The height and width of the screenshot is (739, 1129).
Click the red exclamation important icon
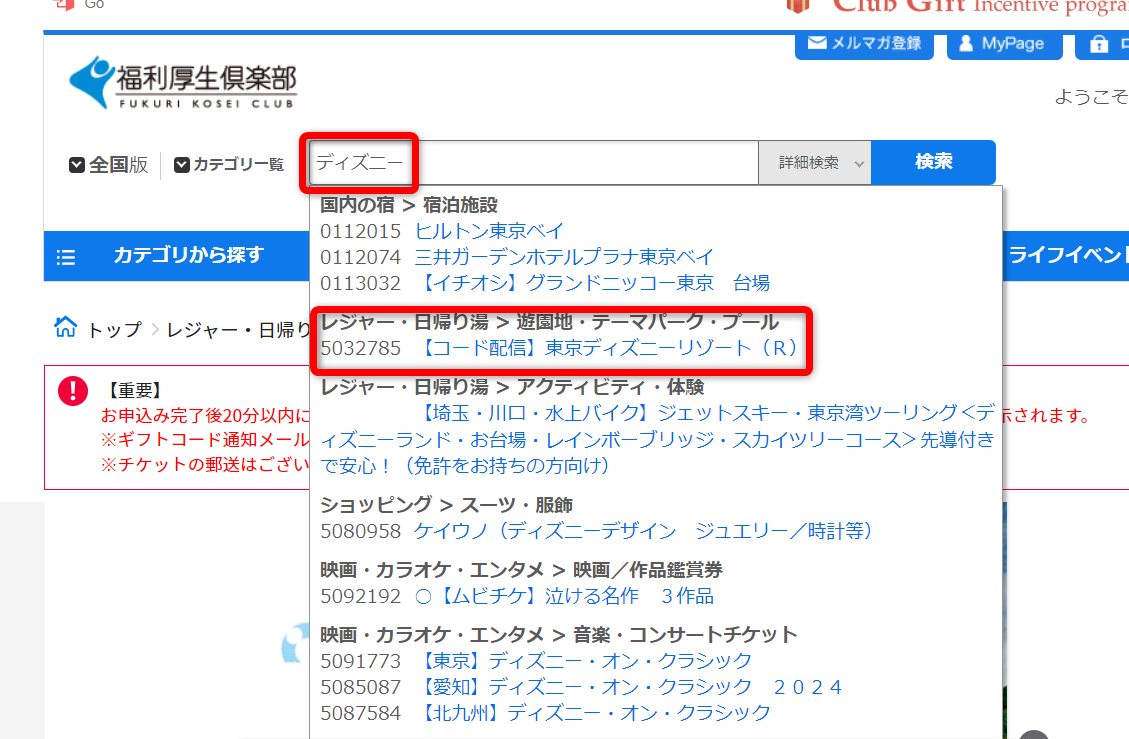(73, 391)
